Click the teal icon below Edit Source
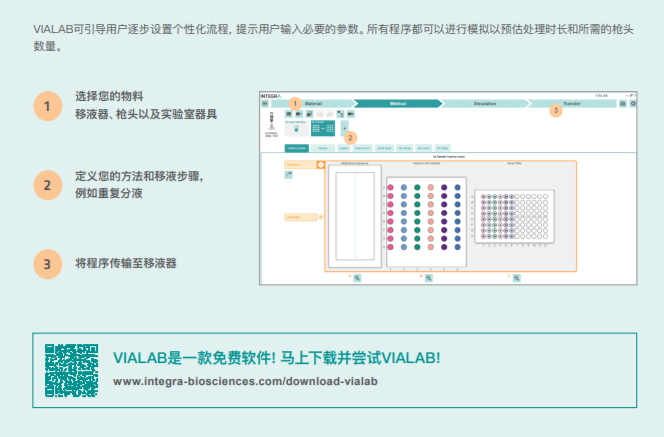The width and height of the screenshot is (664, 437). pyautogui.click(x=288, y=174)
